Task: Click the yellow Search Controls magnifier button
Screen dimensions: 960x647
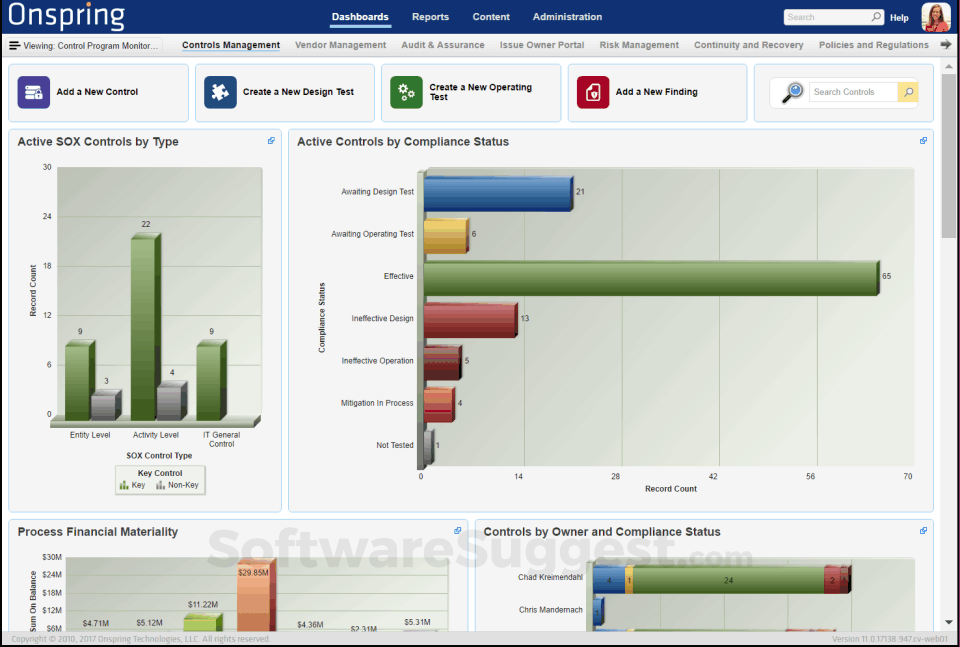Action: click(908, 92)
